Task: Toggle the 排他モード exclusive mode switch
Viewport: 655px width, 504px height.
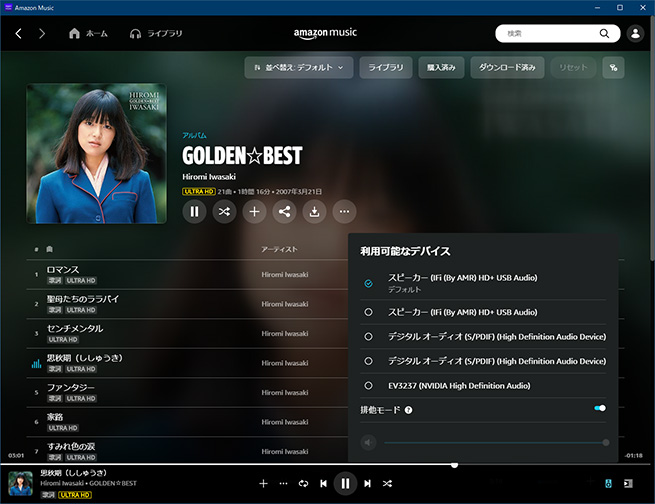Action: pyautogui.click(x=600, y=408)
